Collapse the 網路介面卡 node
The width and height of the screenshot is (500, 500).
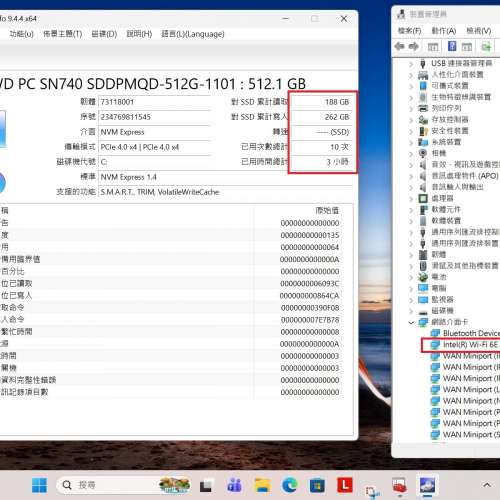click(411, 322)
